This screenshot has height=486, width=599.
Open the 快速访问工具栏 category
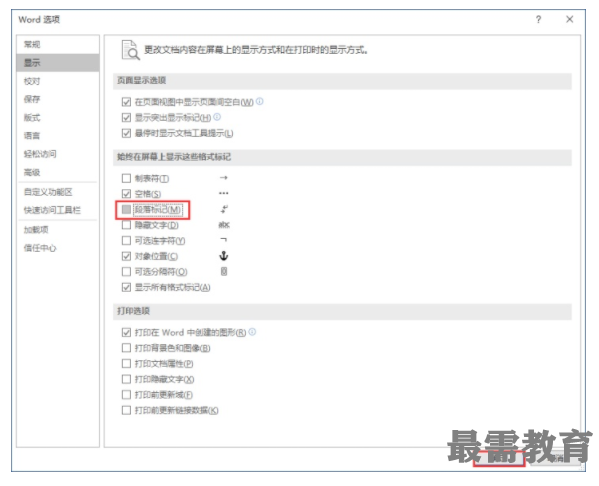(x=58, y=210)
